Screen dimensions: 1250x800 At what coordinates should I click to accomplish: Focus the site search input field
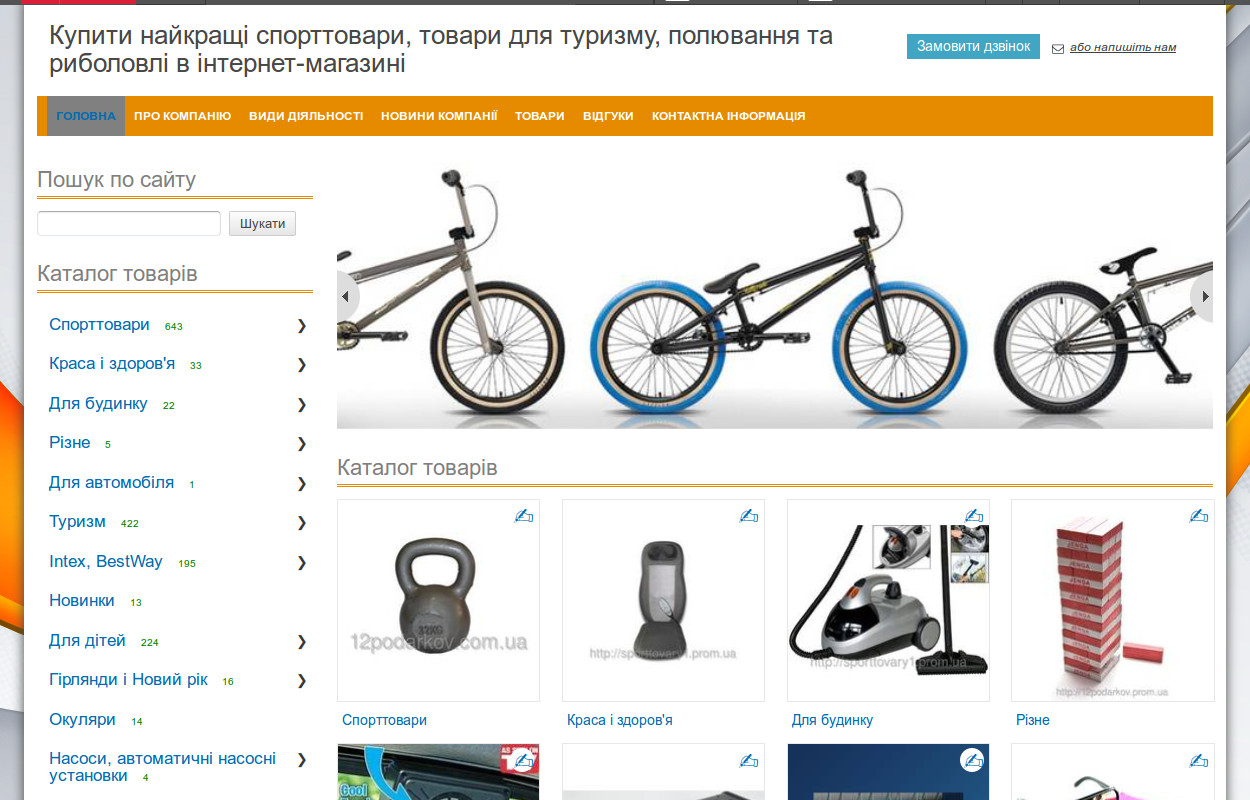129,224
